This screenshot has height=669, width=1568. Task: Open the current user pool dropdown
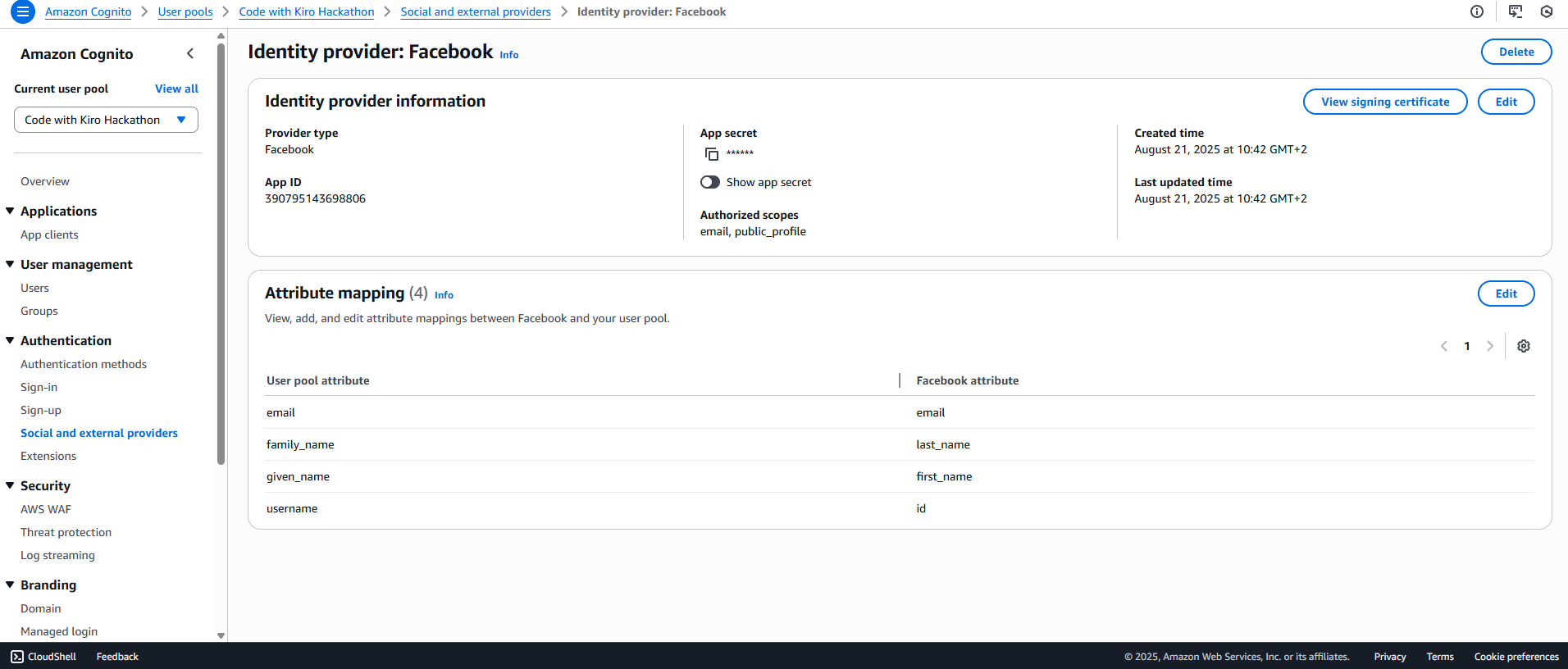click(x=106, y=120)
